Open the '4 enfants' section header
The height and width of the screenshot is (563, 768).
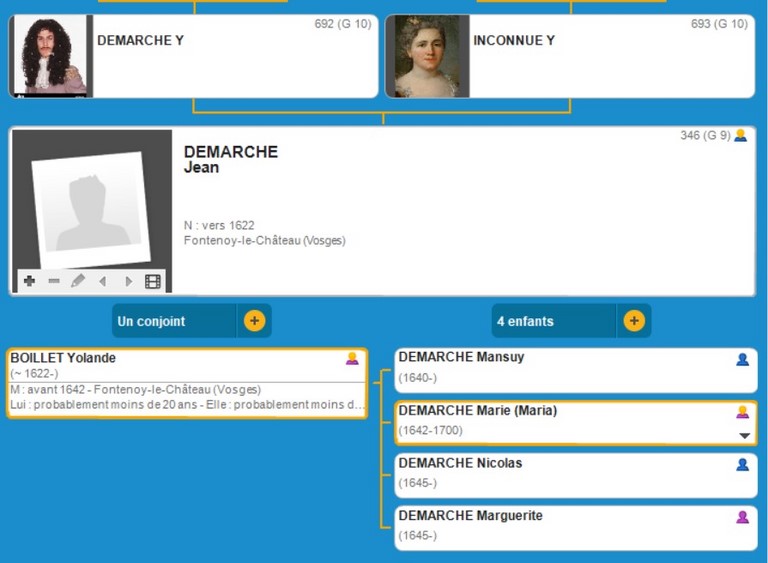click(554, 321)
